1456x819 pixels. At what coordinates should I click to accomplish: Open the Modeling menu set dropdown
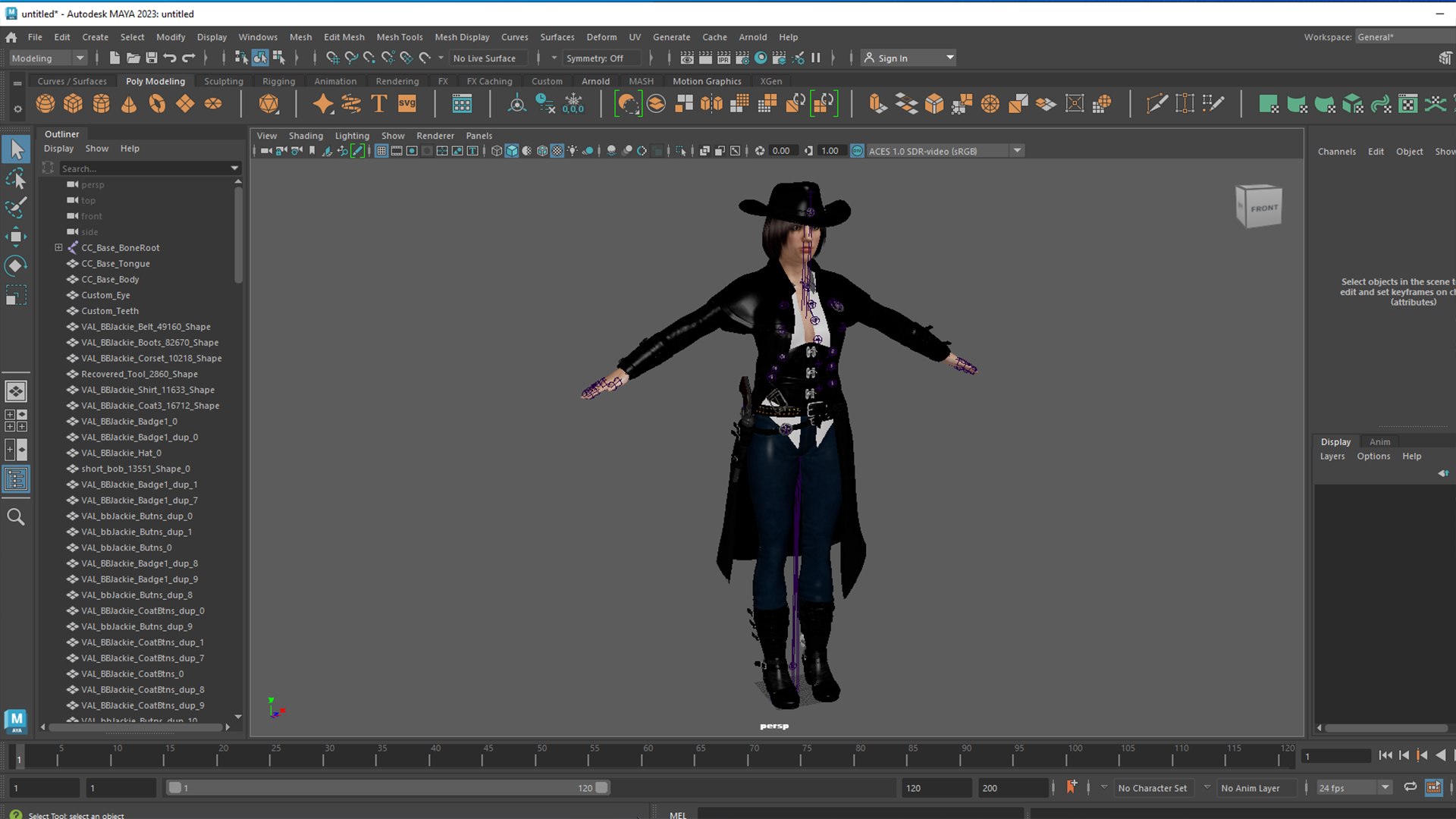[49, 58]
